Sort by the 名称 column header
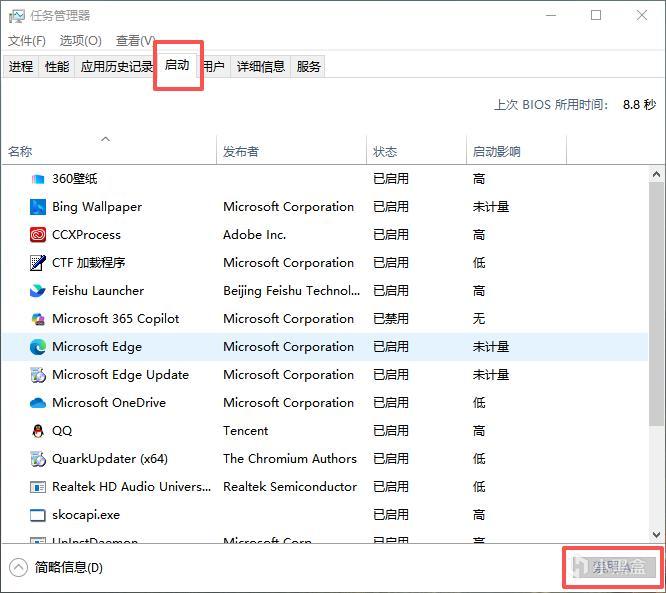 (110, 151)
